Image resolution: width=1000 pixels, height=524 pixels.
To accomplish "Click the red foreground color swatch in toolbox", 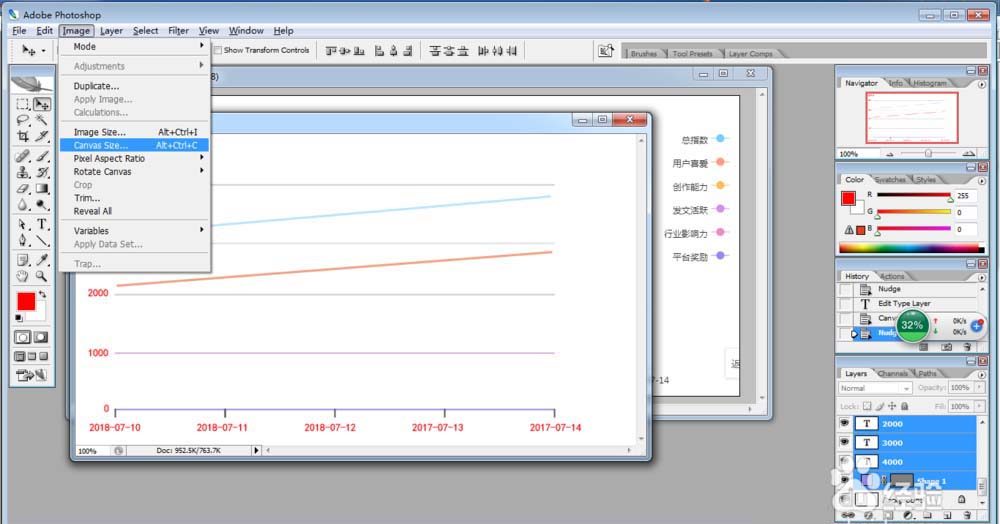I will 26,301.
